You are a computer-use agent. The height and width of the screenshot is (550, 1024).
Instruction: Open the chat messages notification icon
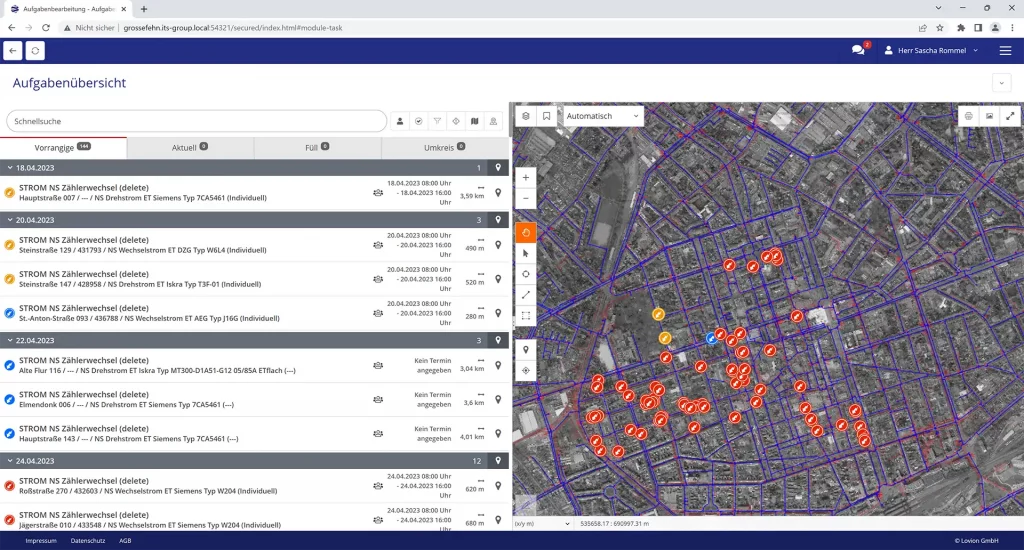(x=858, y=50)
